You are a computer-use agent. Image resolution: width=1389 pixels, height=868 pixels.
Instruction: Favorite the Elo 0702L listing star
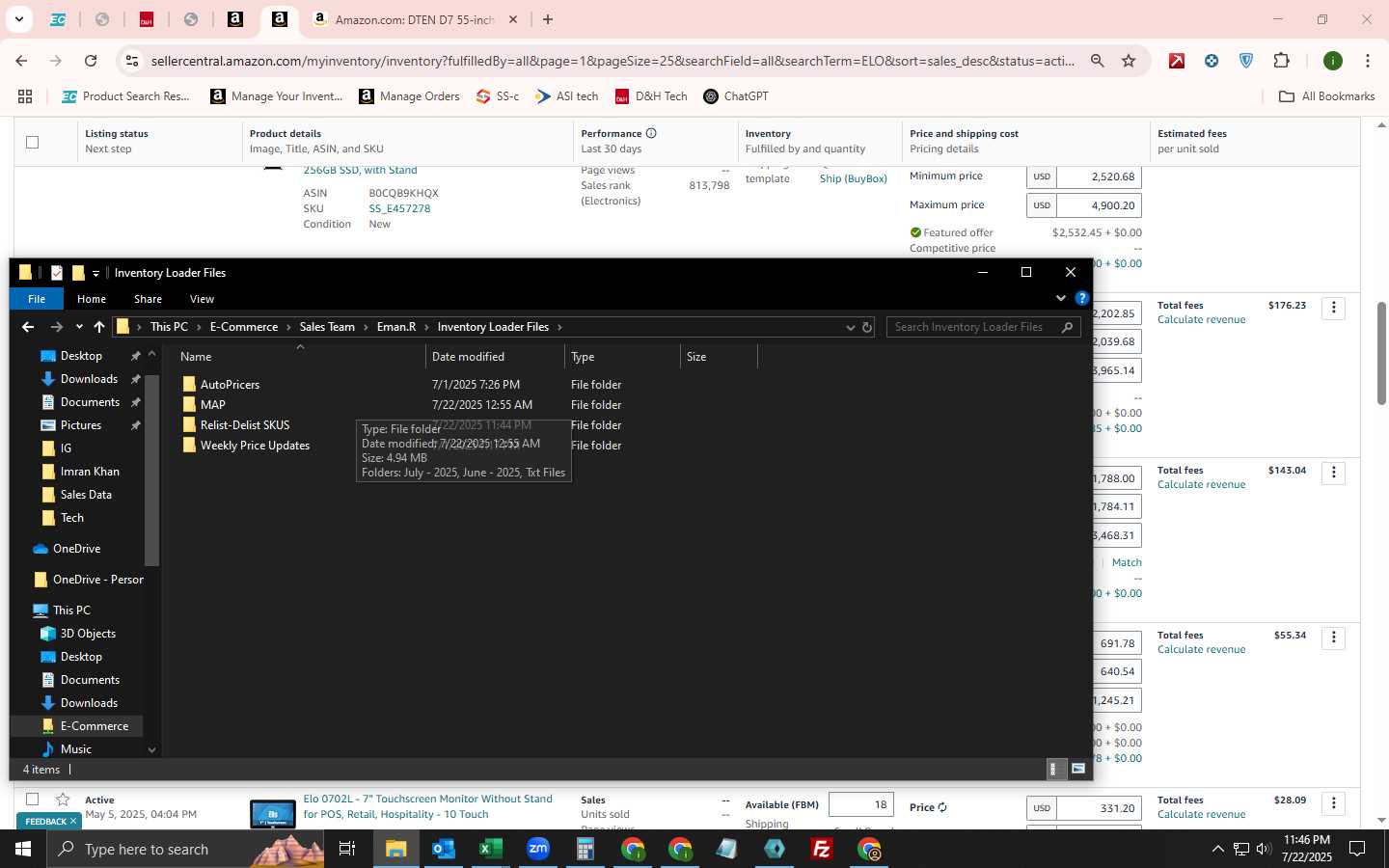pyautogui.click(x=63, y=800)
